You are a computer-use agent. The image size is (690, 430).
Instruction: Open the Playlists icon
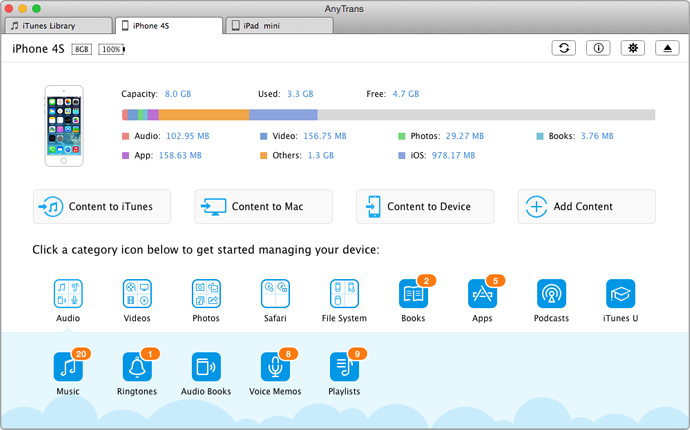tap(345, 367)
